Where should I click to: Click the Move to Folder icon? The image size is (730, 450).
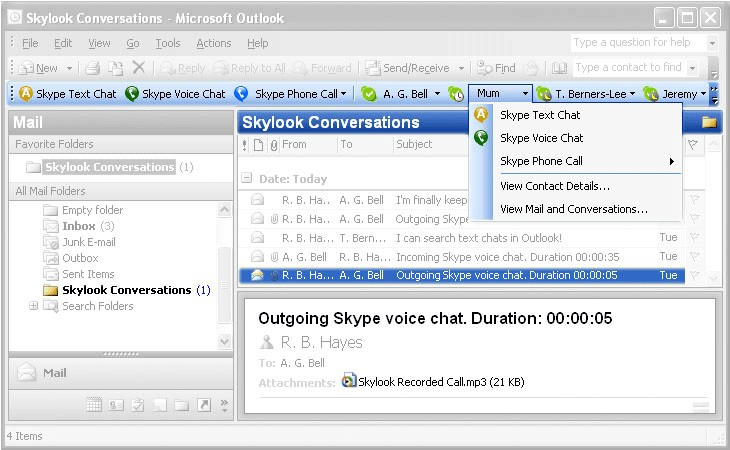point(115,68)
